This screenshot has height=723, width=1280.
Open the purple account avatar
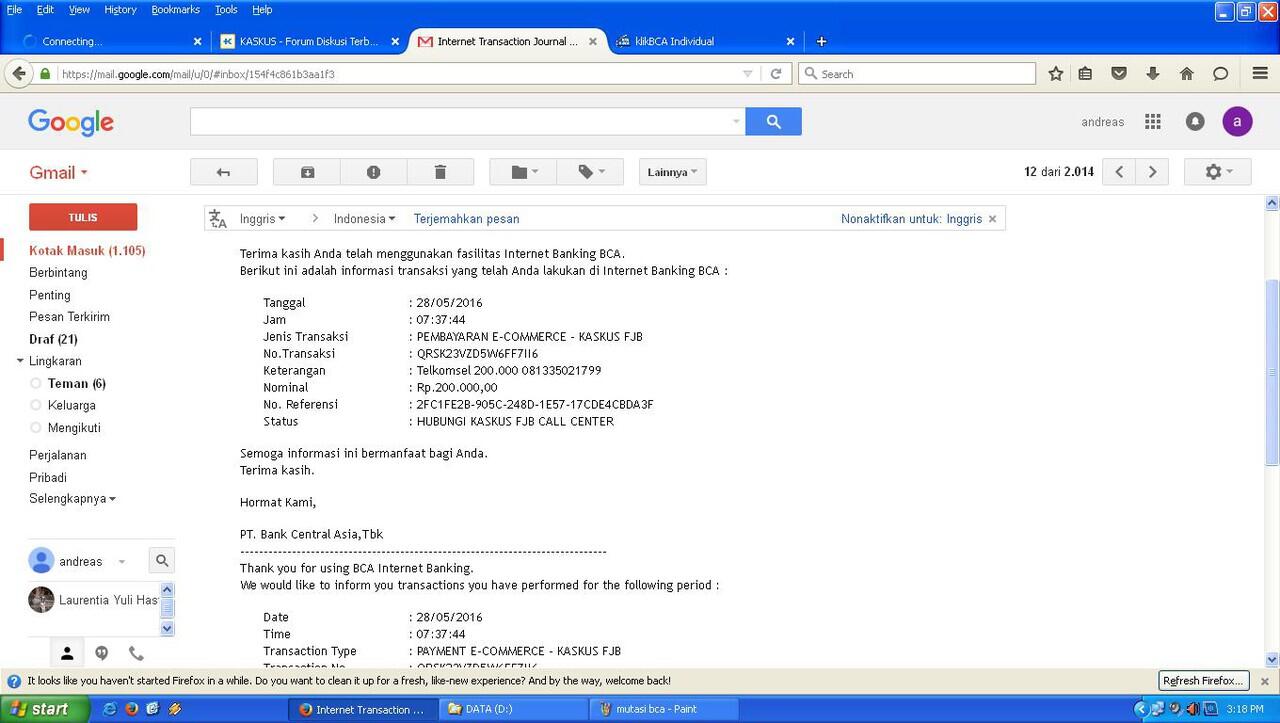pyautogui.click(x=1237, y=122)
